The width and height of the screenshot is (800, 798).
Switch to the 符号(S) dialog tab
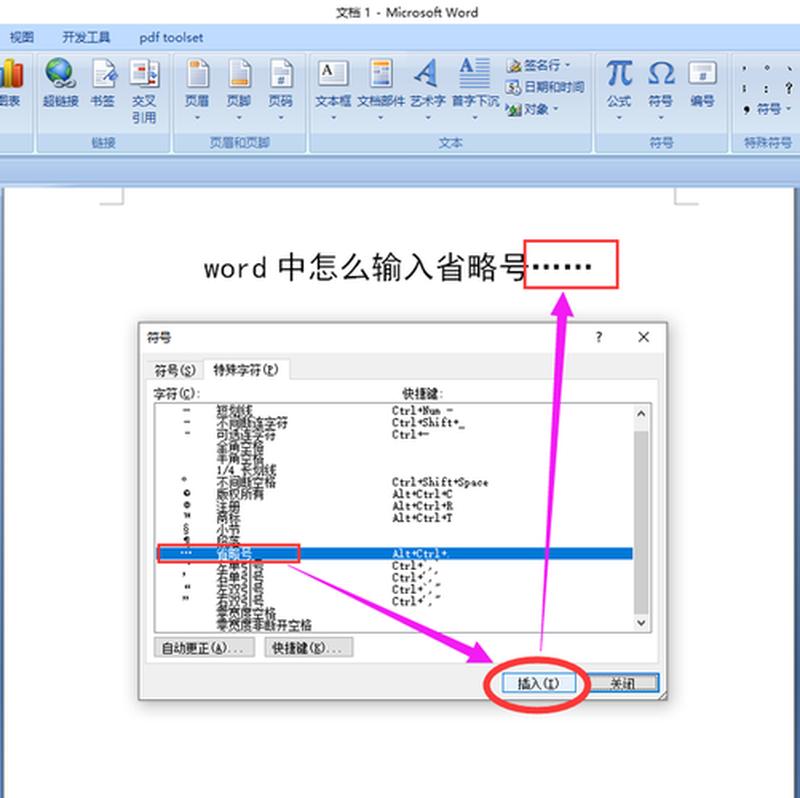[x=175, y=370]
